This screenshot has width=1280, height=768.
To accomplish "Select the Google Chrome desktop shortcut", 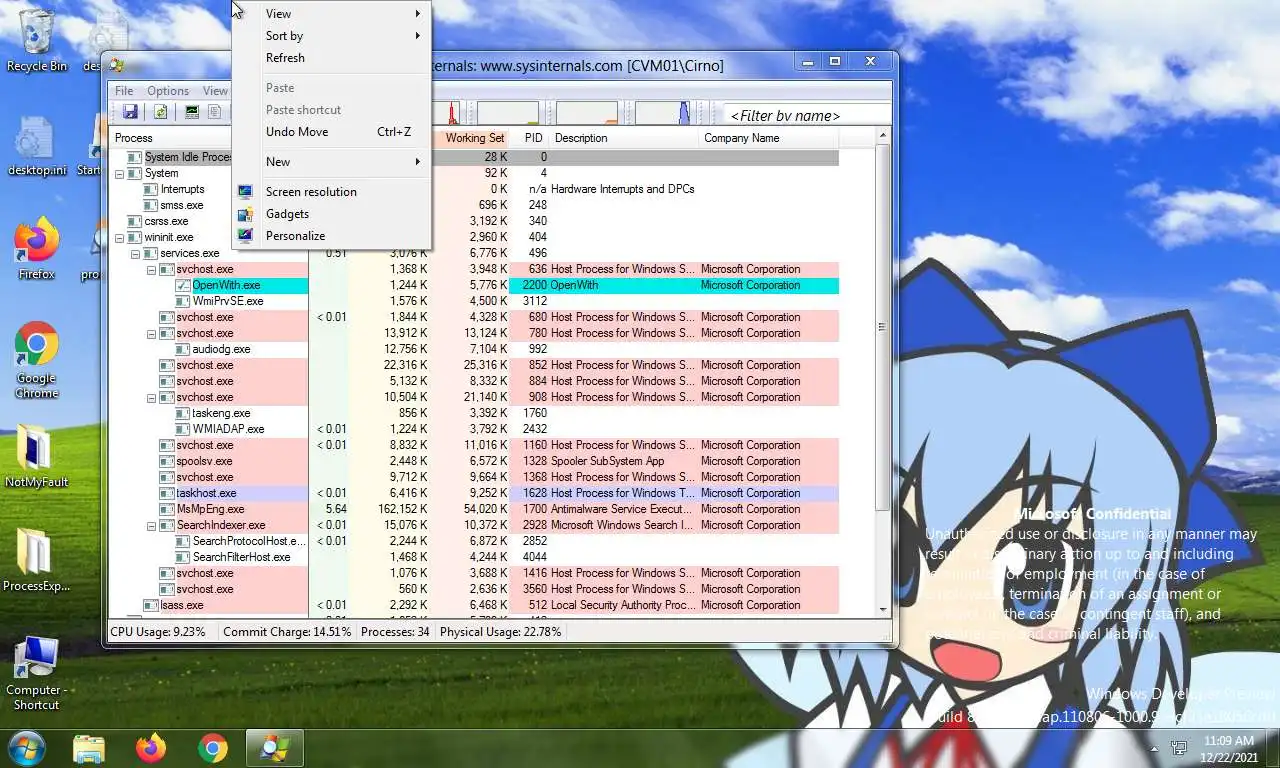I will [37, 360].
